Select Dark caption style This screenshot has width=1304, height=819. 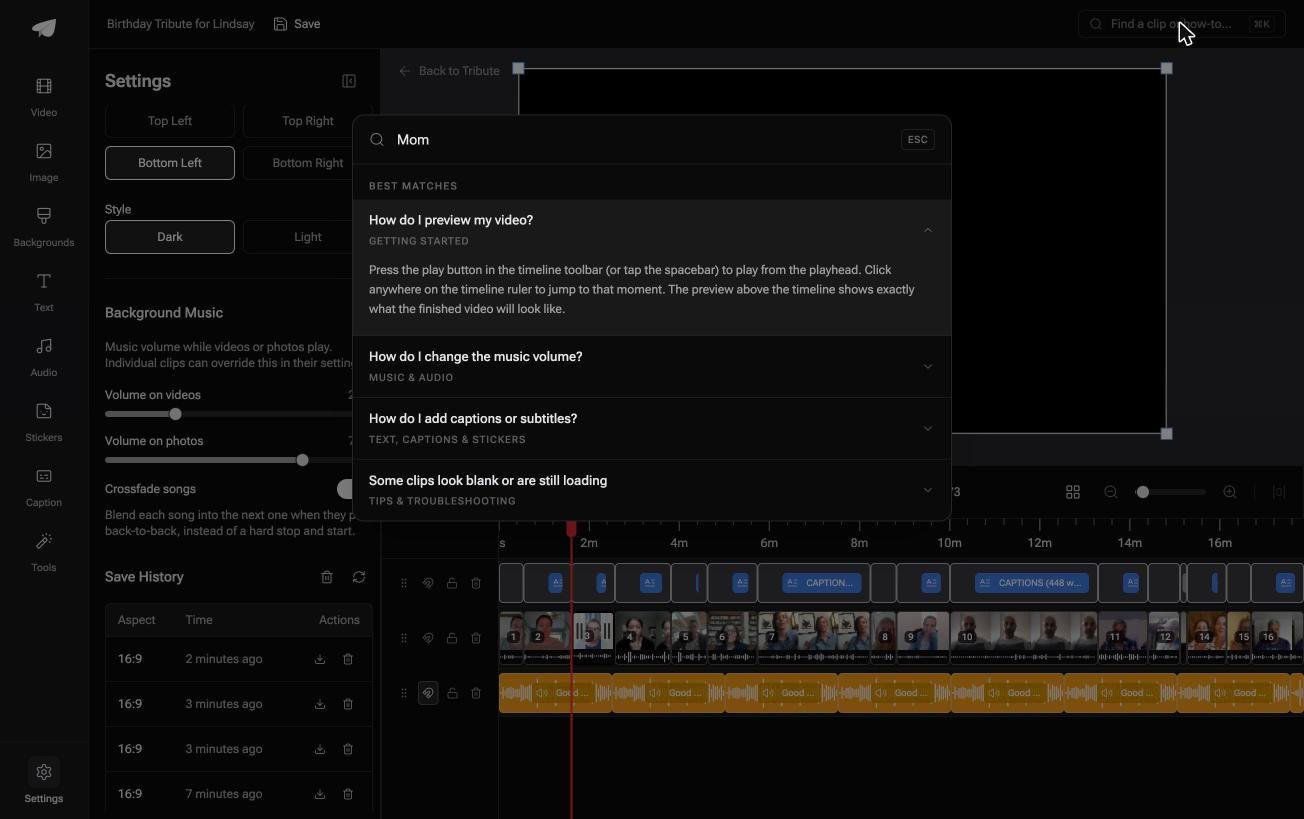170,237
